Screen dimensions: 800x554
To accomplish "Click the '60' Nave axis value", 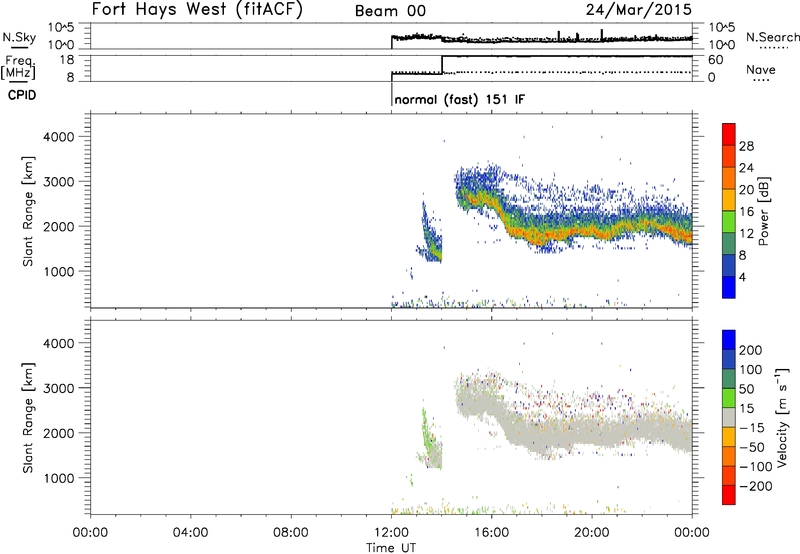I will tap(715, 60).
